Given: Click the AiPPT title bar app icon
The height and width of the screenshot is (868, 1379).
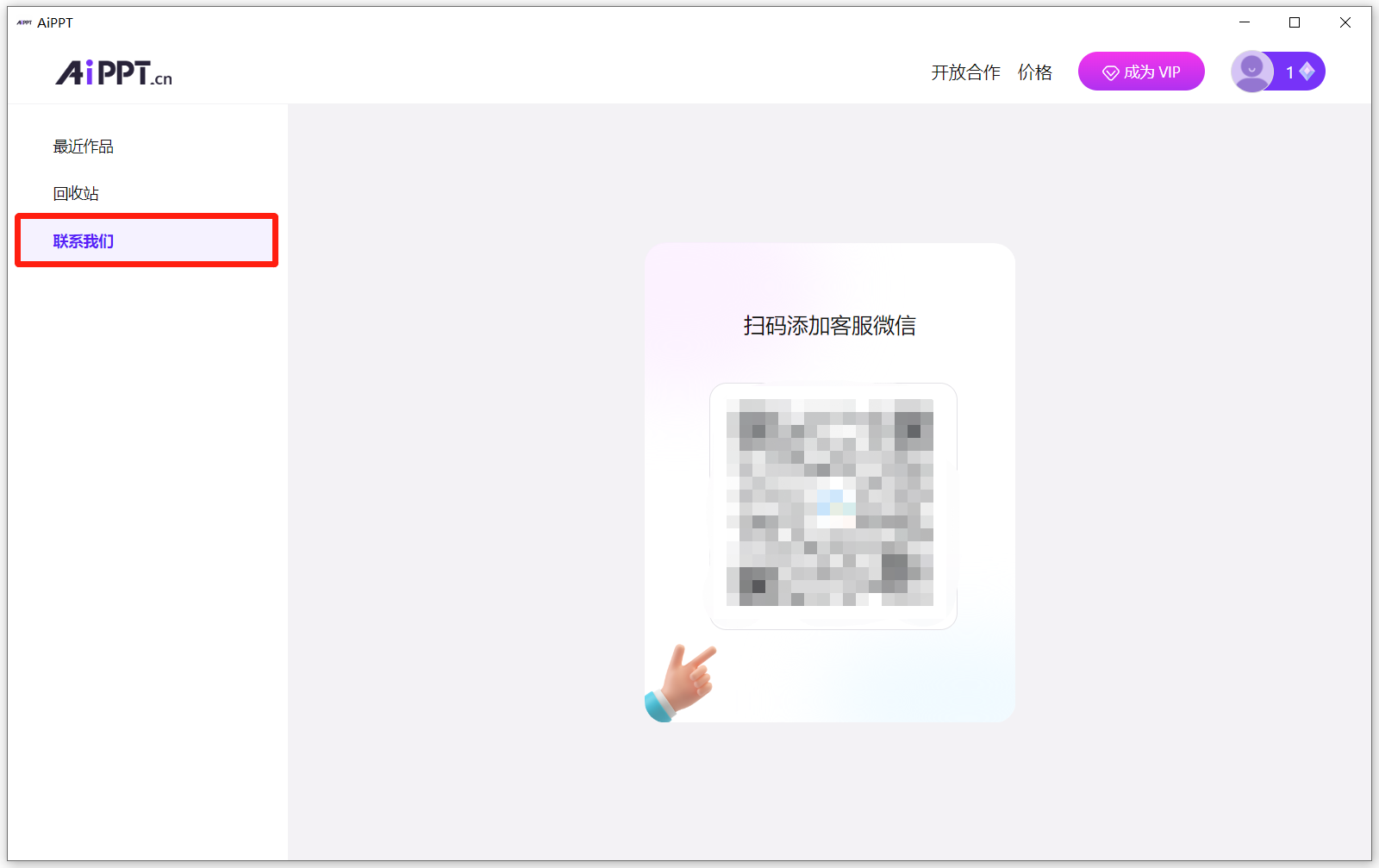Looking at the screenshot, I should [24, 22].
